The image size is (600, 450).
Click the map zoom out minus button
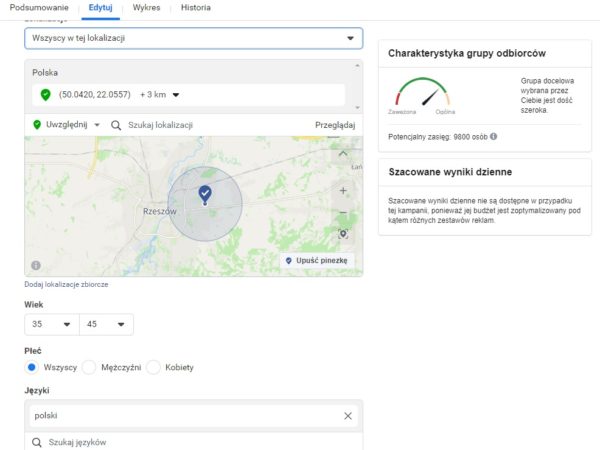(x=343, y=213)
